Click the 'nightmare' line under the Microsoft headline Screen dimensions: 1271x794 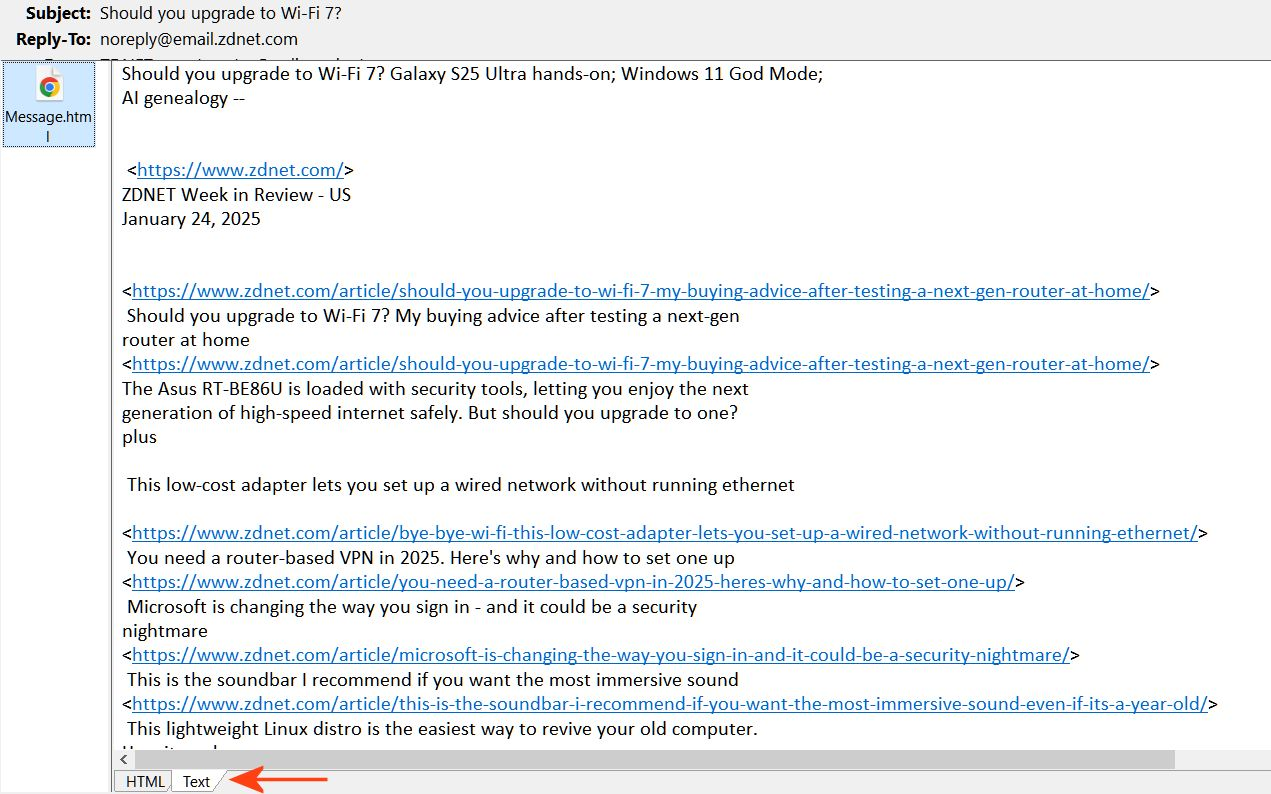(x=165, y=631)
